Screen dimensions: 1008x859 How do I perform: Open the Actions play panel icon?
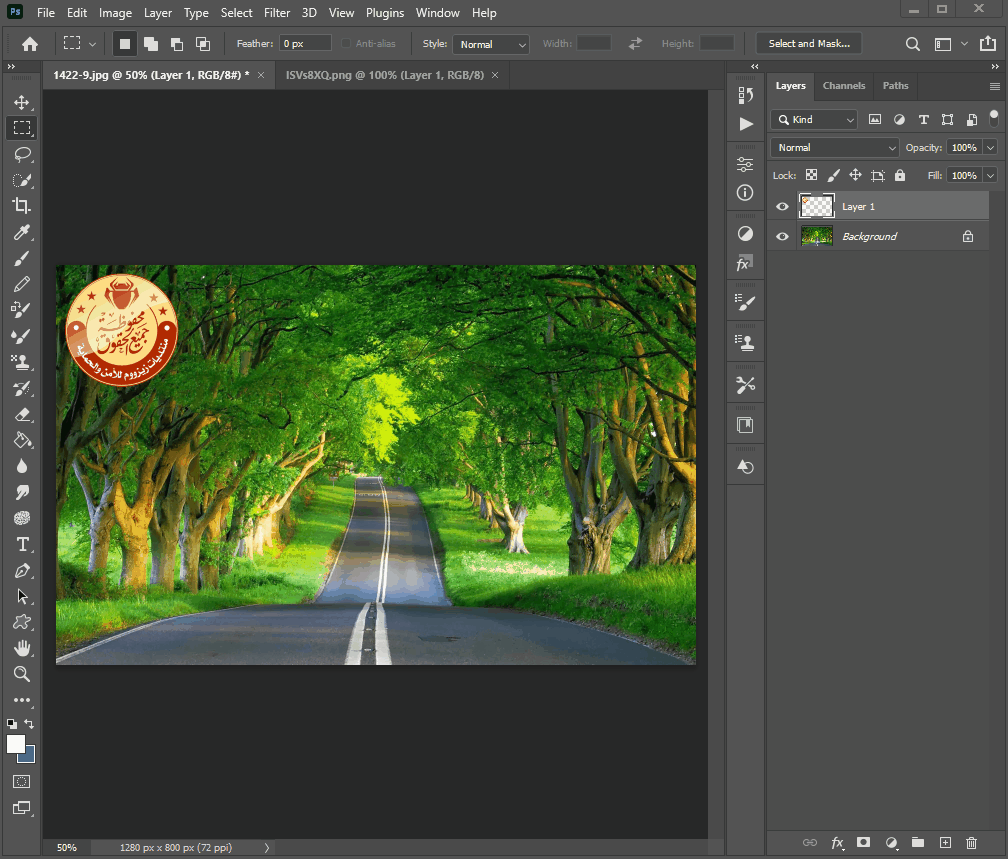coord(746,123)
